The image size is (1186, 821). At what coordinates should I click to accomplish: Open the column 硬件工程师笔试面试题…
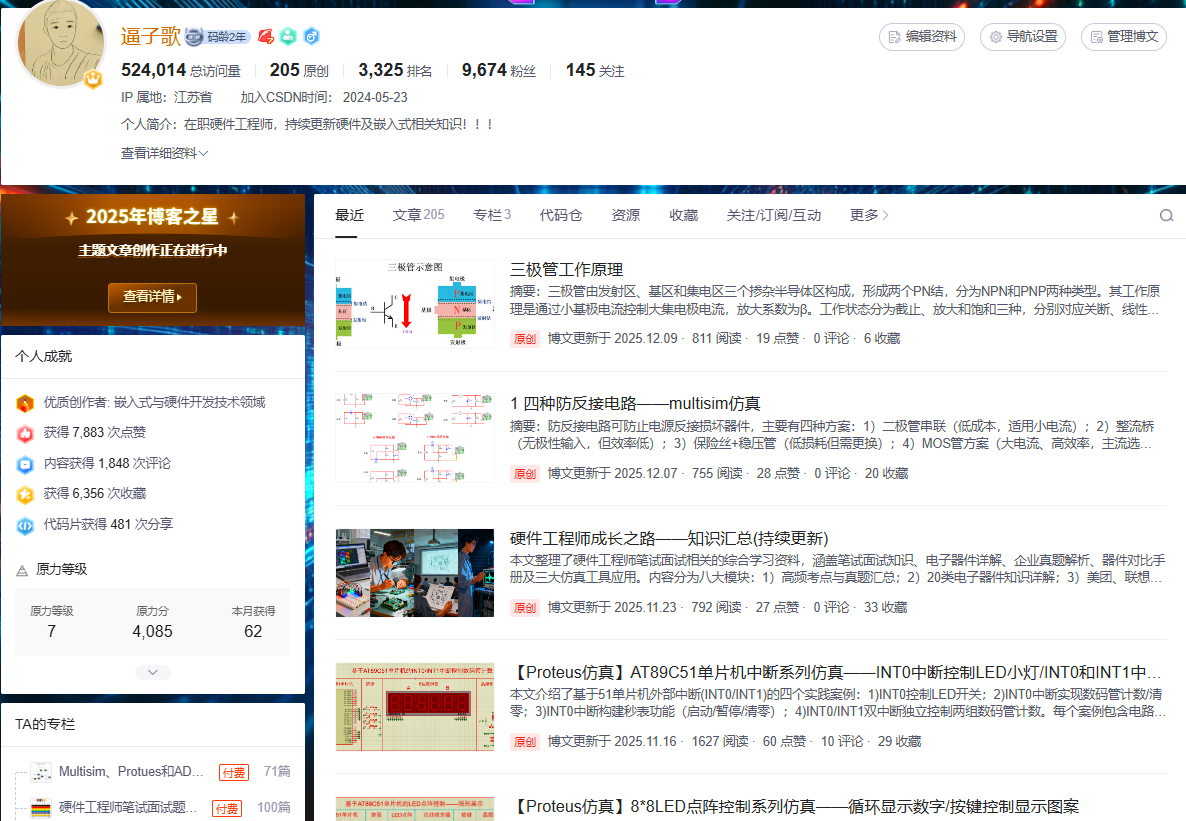click(128, 807)
